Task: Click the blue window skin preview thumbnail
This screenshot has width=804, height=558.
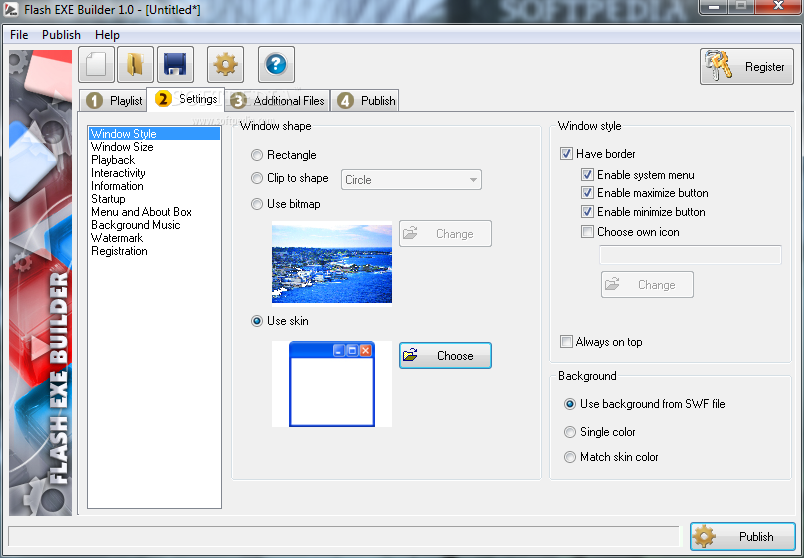Action: pos(332,384)
